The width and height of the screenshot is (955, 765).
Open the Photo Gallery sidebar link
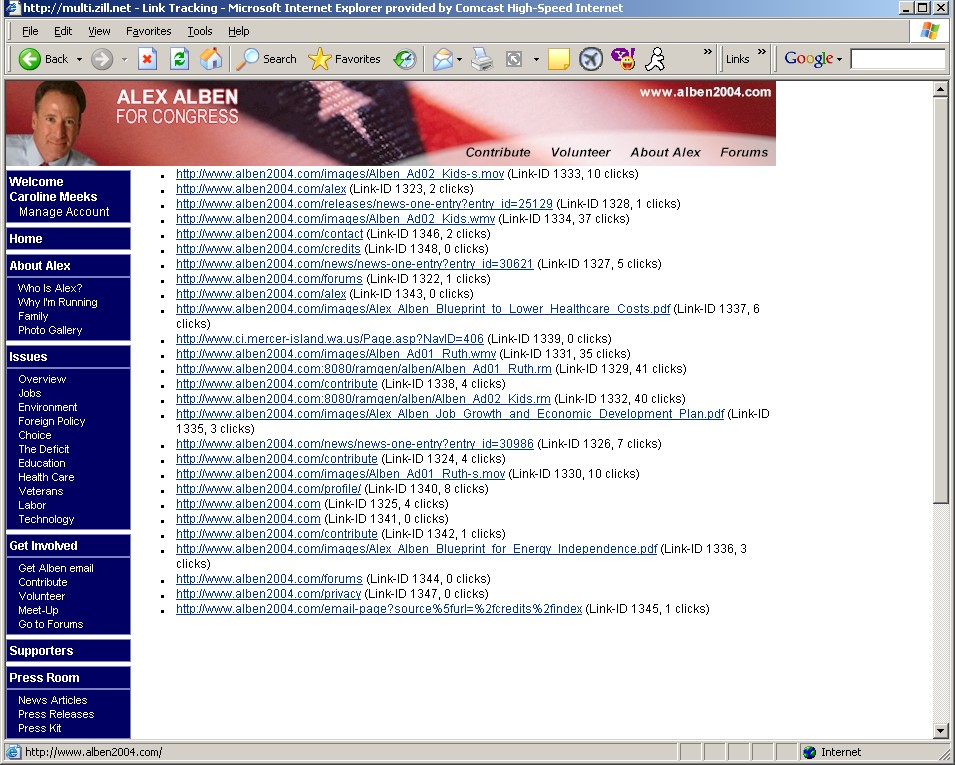tap(48, 330)
